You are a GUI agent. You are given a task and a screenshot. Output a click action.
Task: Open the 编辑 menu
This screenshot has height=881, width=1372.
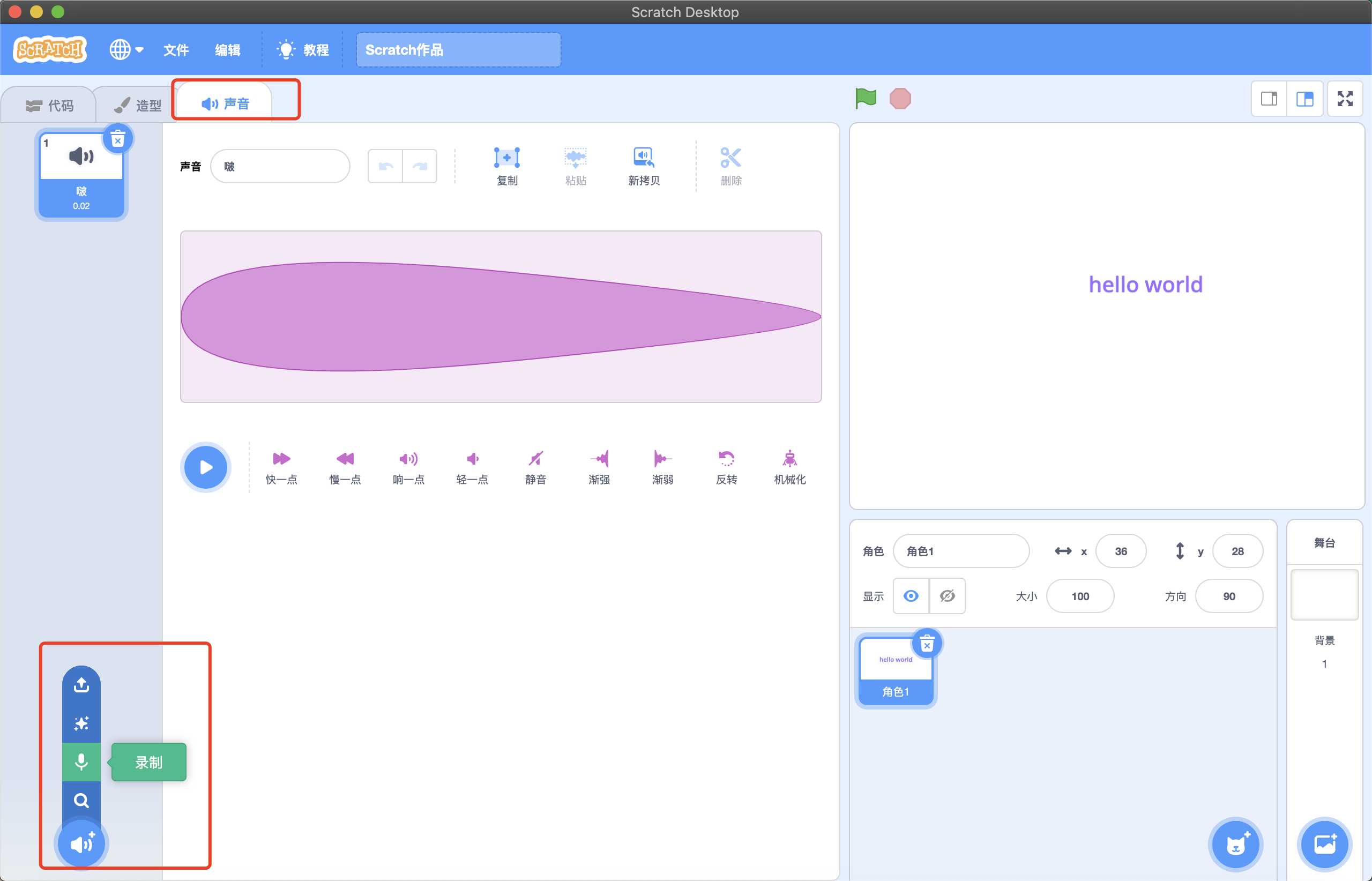(228, 50)
